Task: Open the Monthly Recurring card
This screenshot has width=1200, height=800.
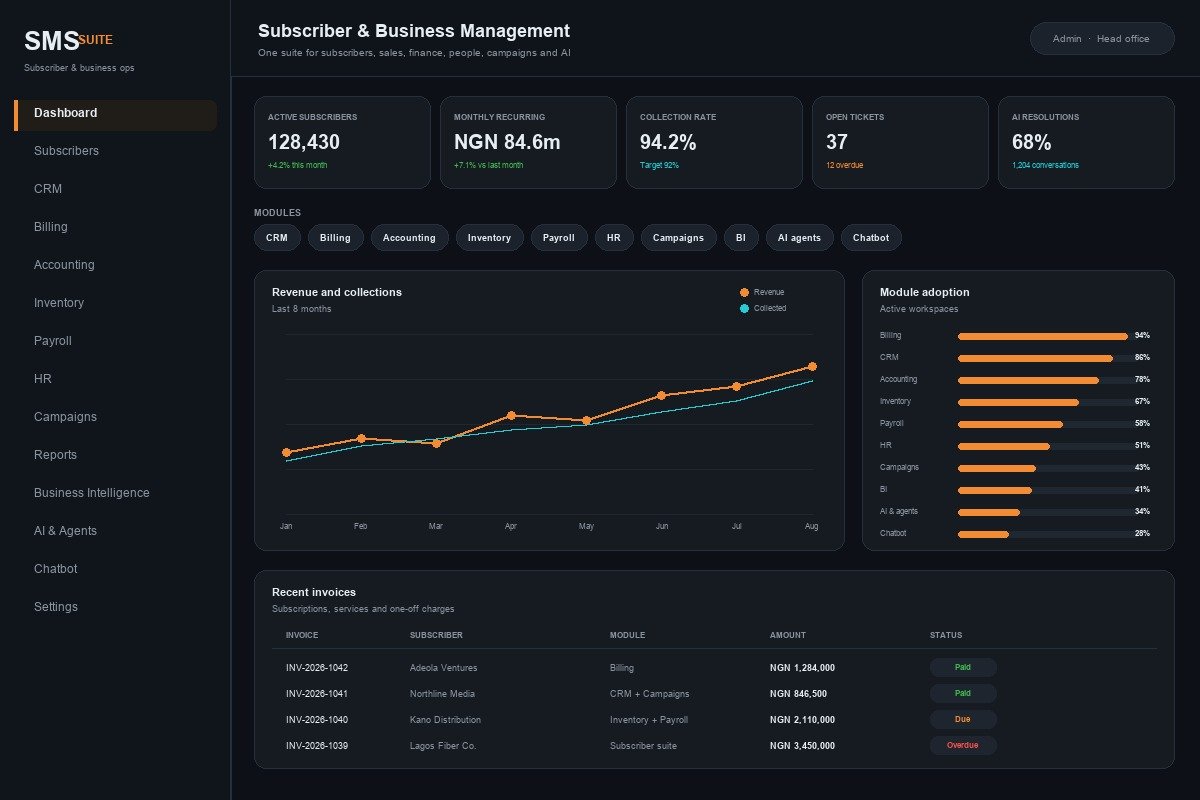Action: pos(528,142)
